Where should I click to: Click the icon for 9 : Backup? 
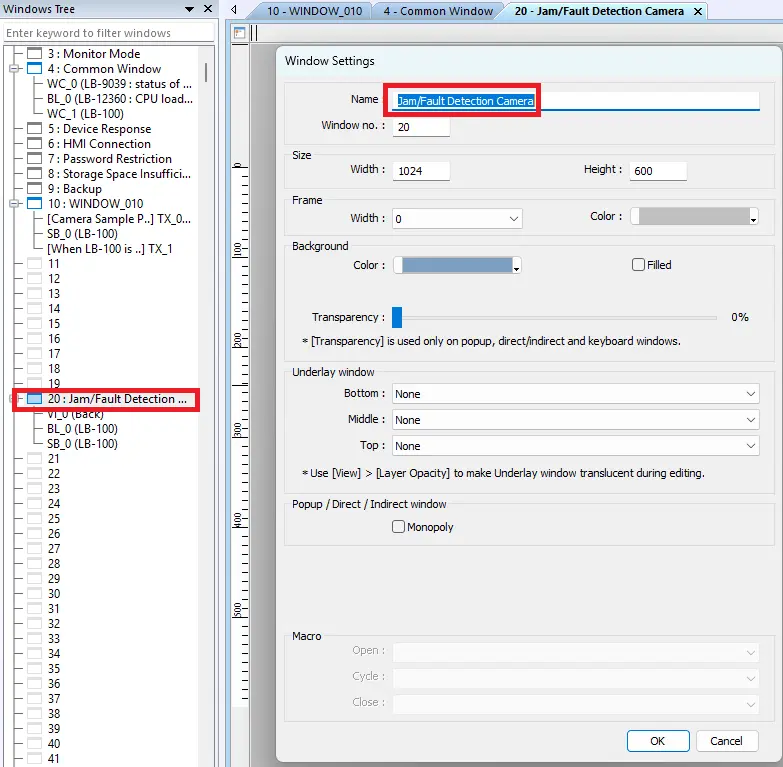point(34,188)
